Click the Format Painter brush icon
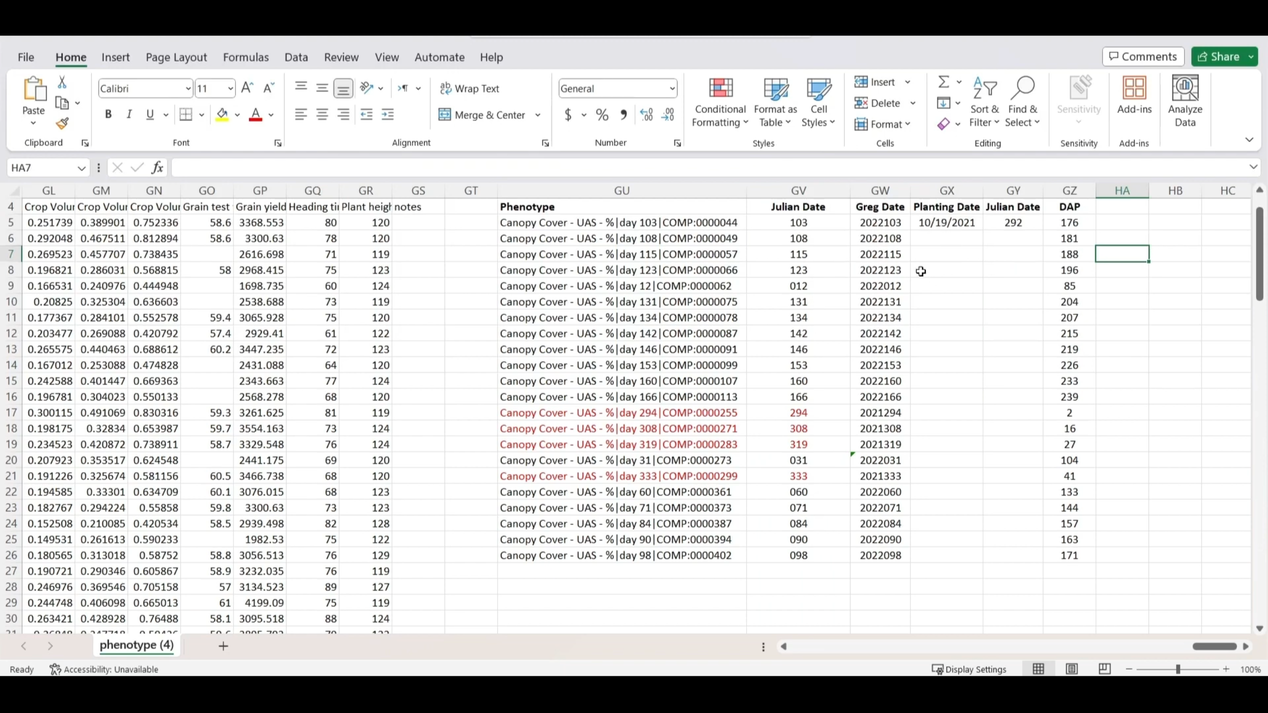This screenshot has width=1268, height=713. pyautogui.click(x=62, y=124)
